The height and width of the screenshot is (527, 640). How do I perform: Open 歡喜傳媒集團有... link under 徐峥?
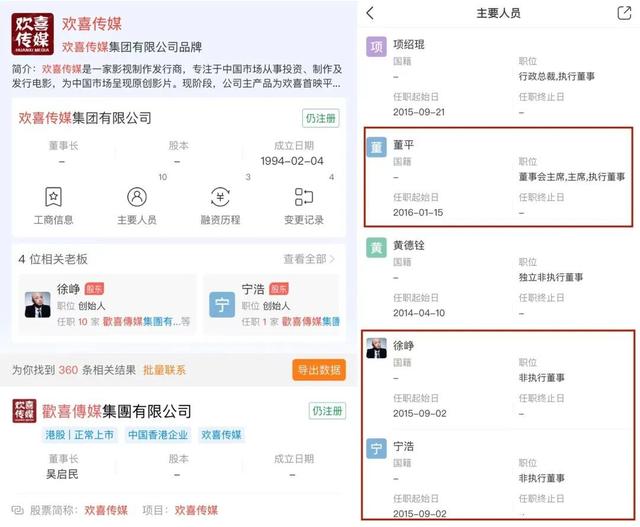[x=142, y=321]
